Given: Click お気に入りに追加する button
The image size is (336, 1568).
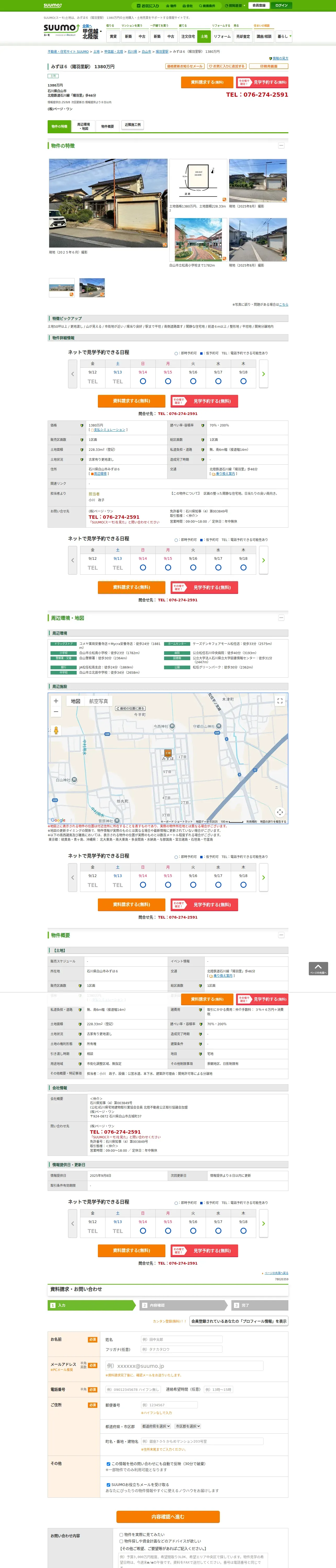Looking at the screenshot, I should coord(227,66).
